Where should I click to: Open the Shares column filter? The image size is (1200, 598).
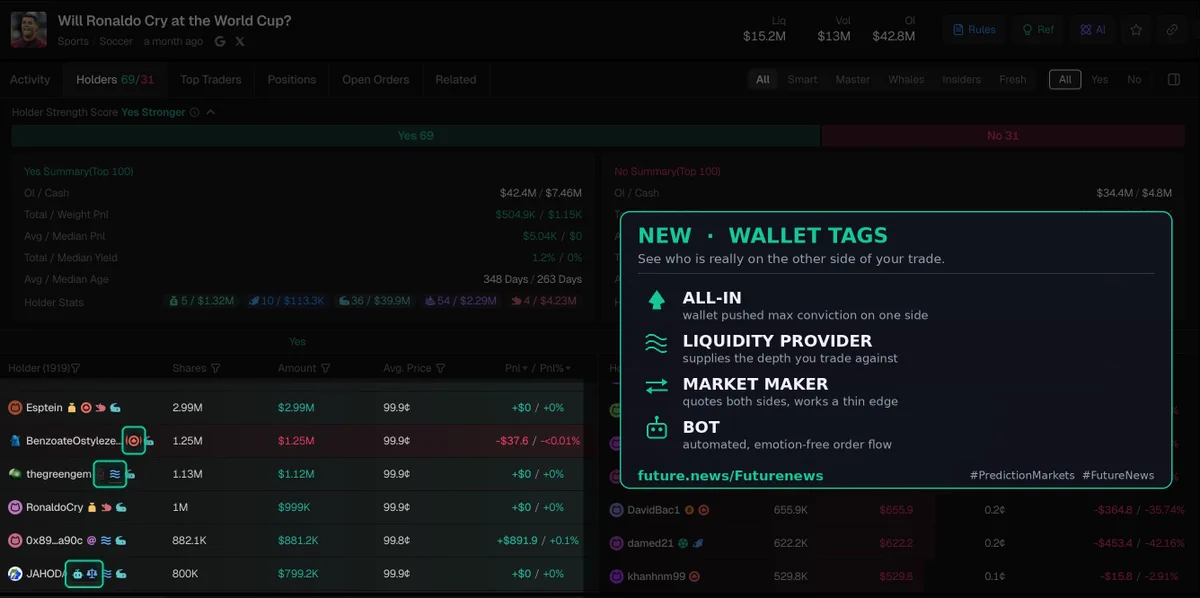tap(215, 368)
